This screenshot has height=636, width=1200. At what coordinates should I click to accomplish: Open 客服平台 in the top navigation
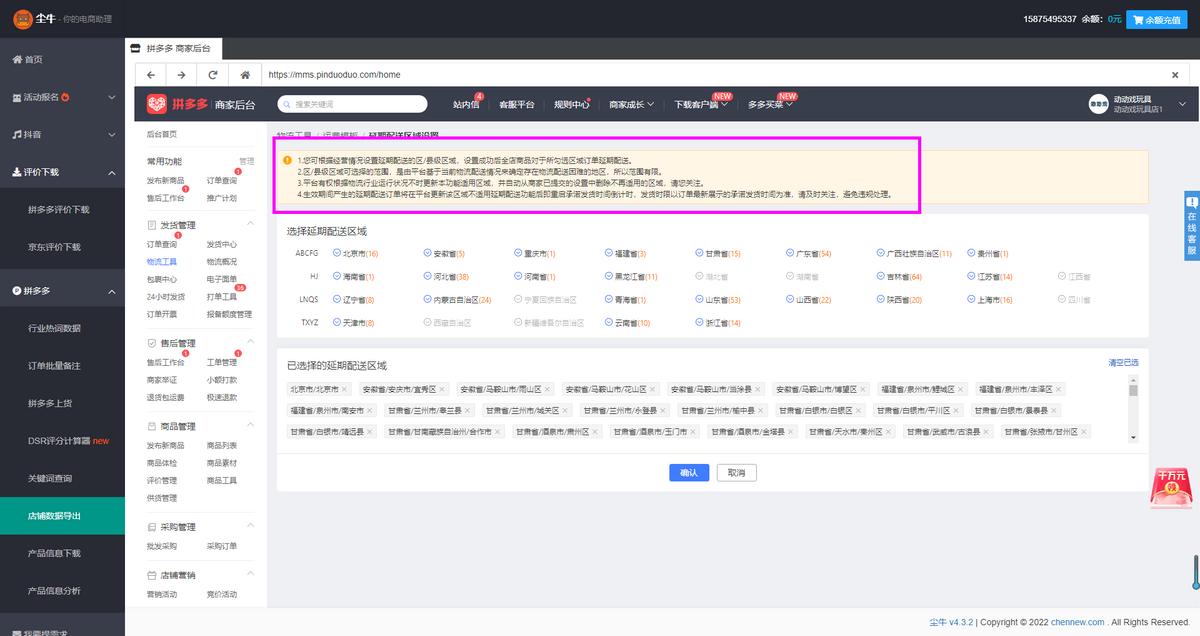point(517,104)
